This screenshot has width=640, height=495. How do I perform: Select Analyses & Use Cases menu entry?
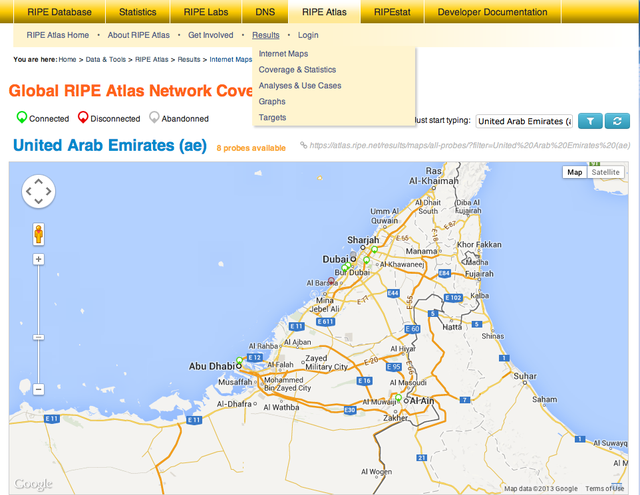300,86
